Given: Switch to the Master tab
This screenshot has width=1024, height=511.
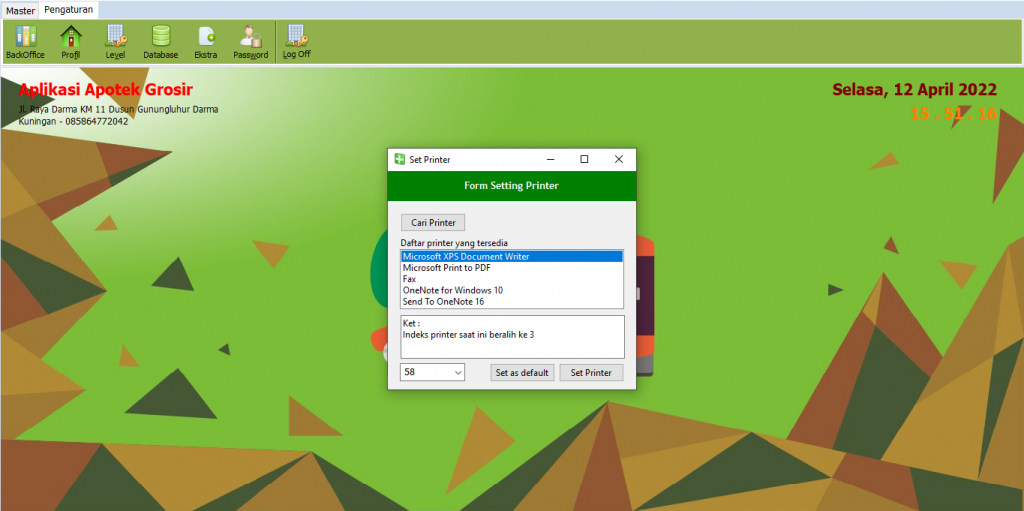Looking at the screenshot, I should click(x=20, y=10).
